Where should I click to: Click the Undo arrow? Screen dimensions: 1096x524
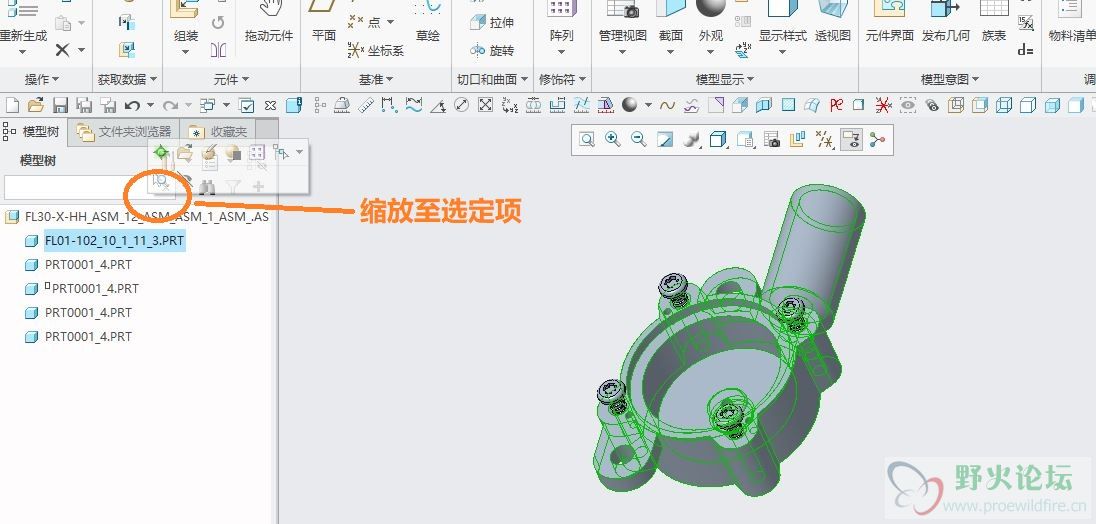[x=131, y=105]
